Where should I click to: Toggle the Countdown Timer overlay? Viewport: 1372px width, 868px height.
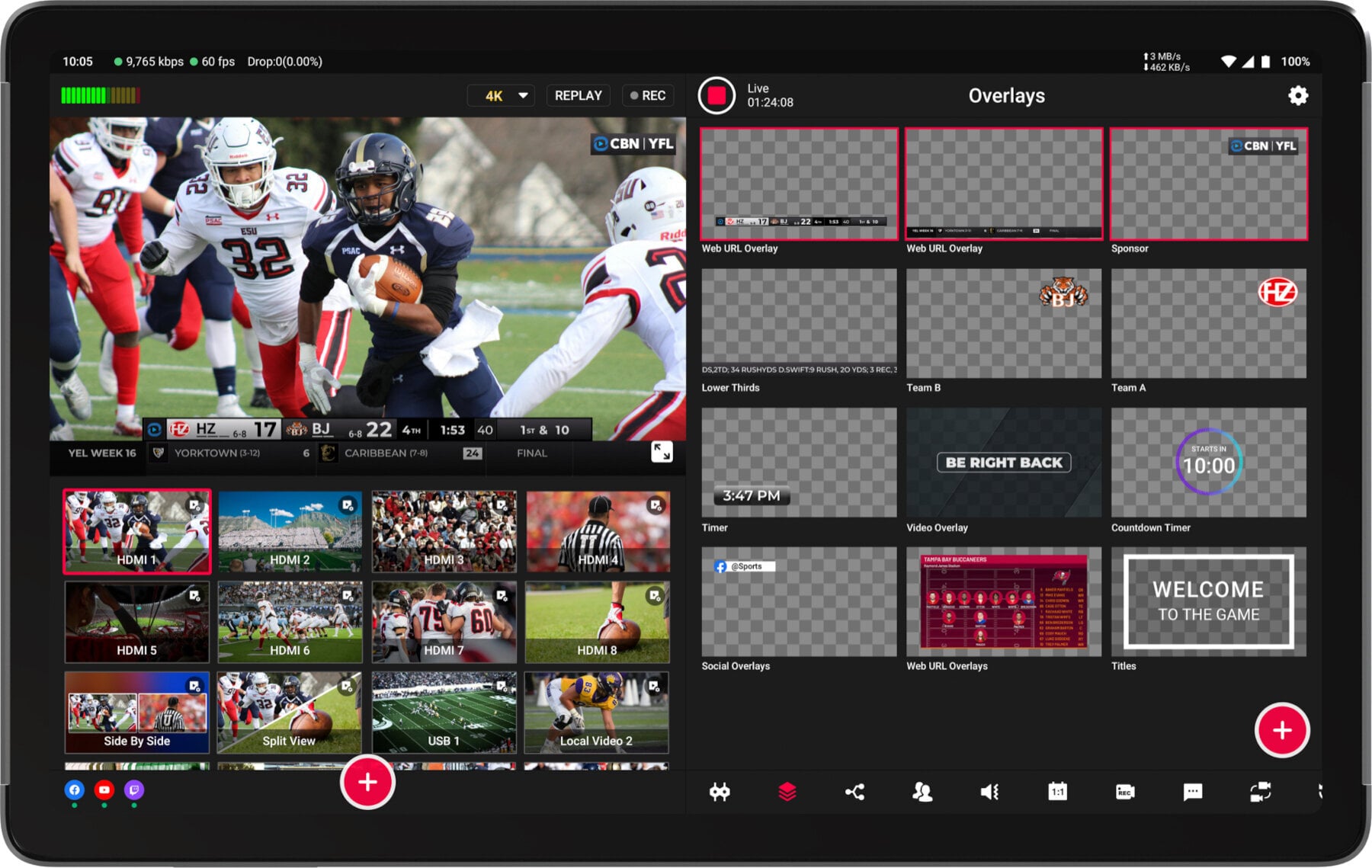pos(1208,463)
